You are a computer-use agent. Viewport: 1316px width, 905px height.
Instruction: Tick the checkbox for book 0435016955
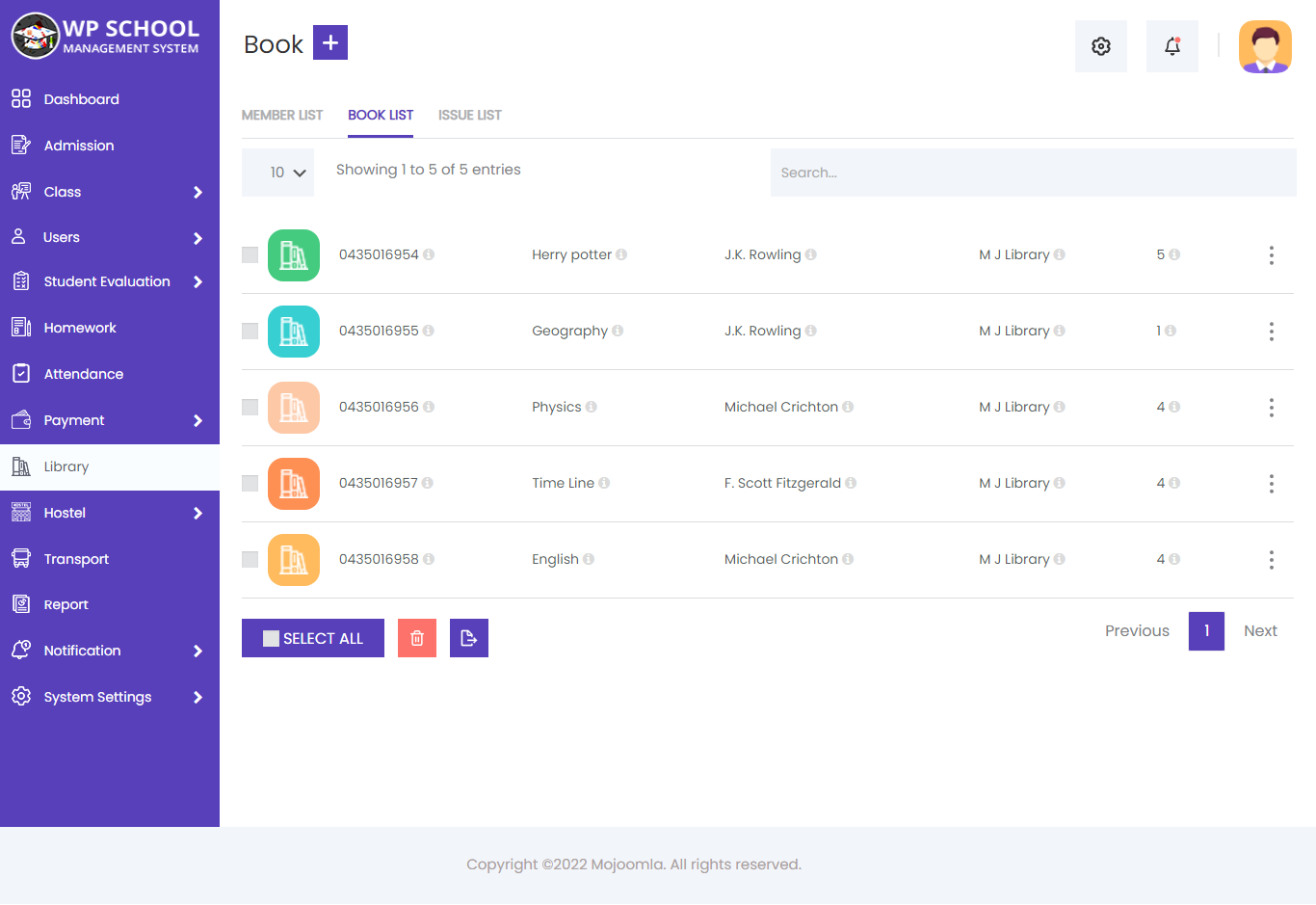[250, 331]
